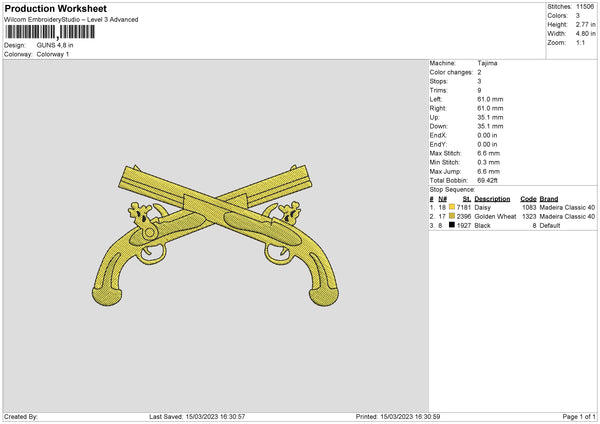Click the 'Max Stitch:' label
Image resolution: width=600 pixels, height=424 pixels.
click(445, 153)
